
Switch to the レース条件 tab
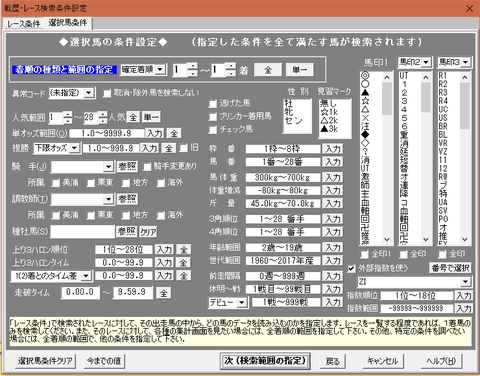click(x=23, y=23)
